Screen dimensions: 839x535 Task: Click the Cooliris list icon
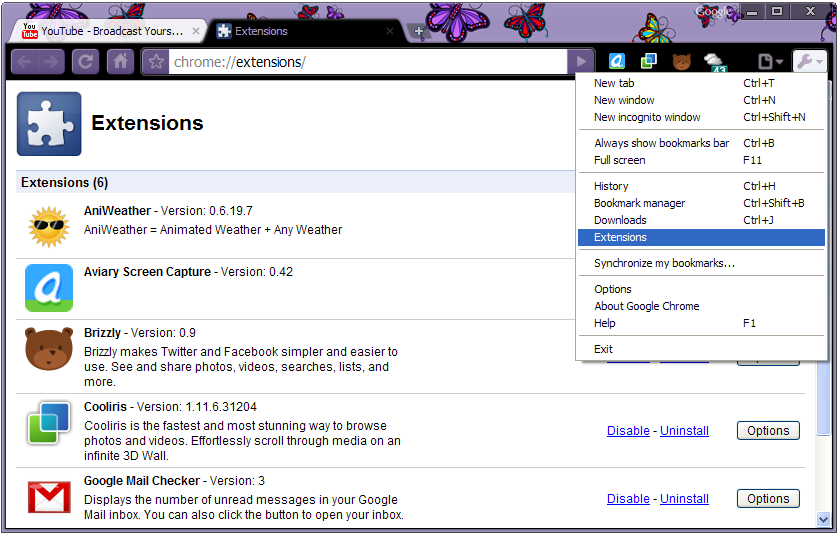49,423
